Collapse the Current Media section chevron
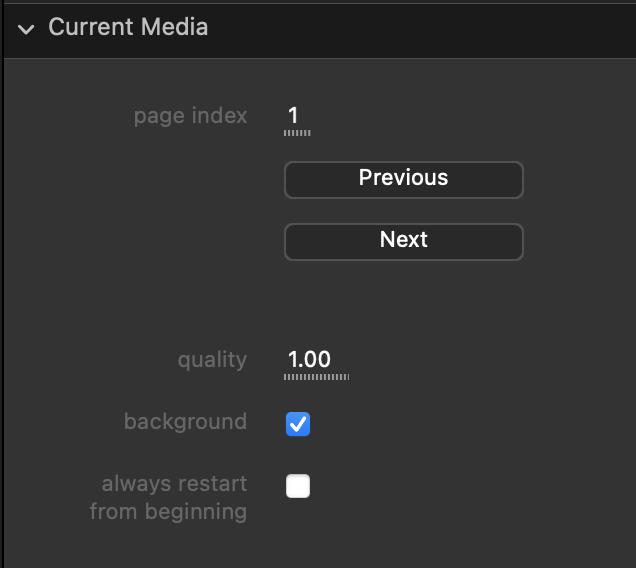Image resolution: width=636 pixels, height=568 pixels. tap(26, 28)
